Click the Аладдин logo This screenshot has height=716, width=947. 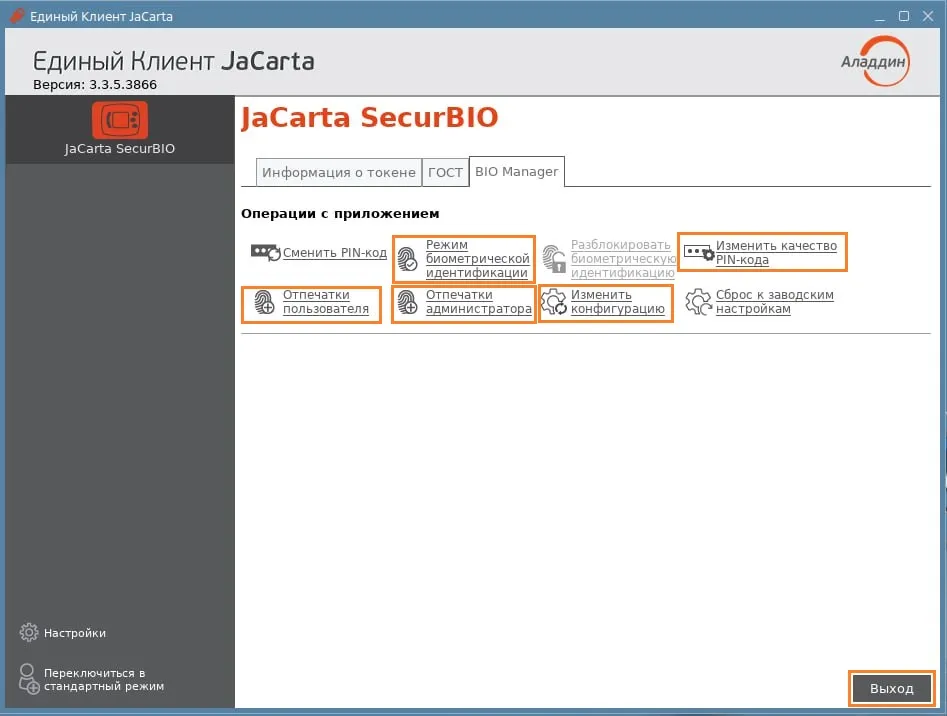tap(875, 61)
